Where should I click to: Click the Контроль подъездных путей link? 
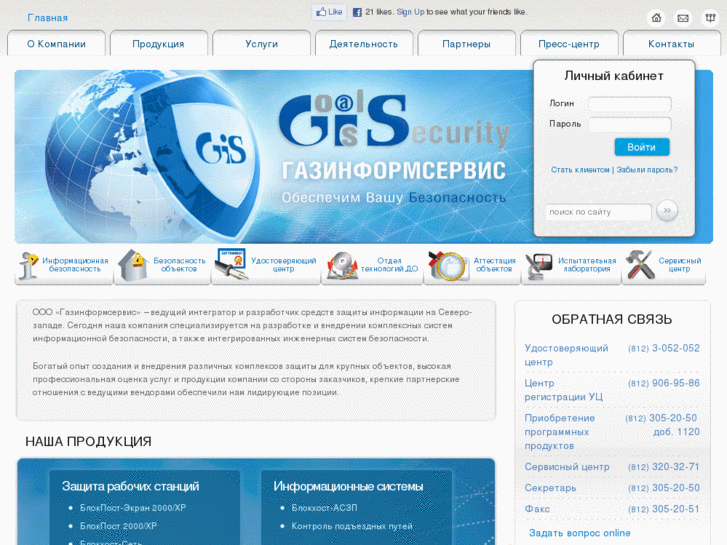[351, 526]
